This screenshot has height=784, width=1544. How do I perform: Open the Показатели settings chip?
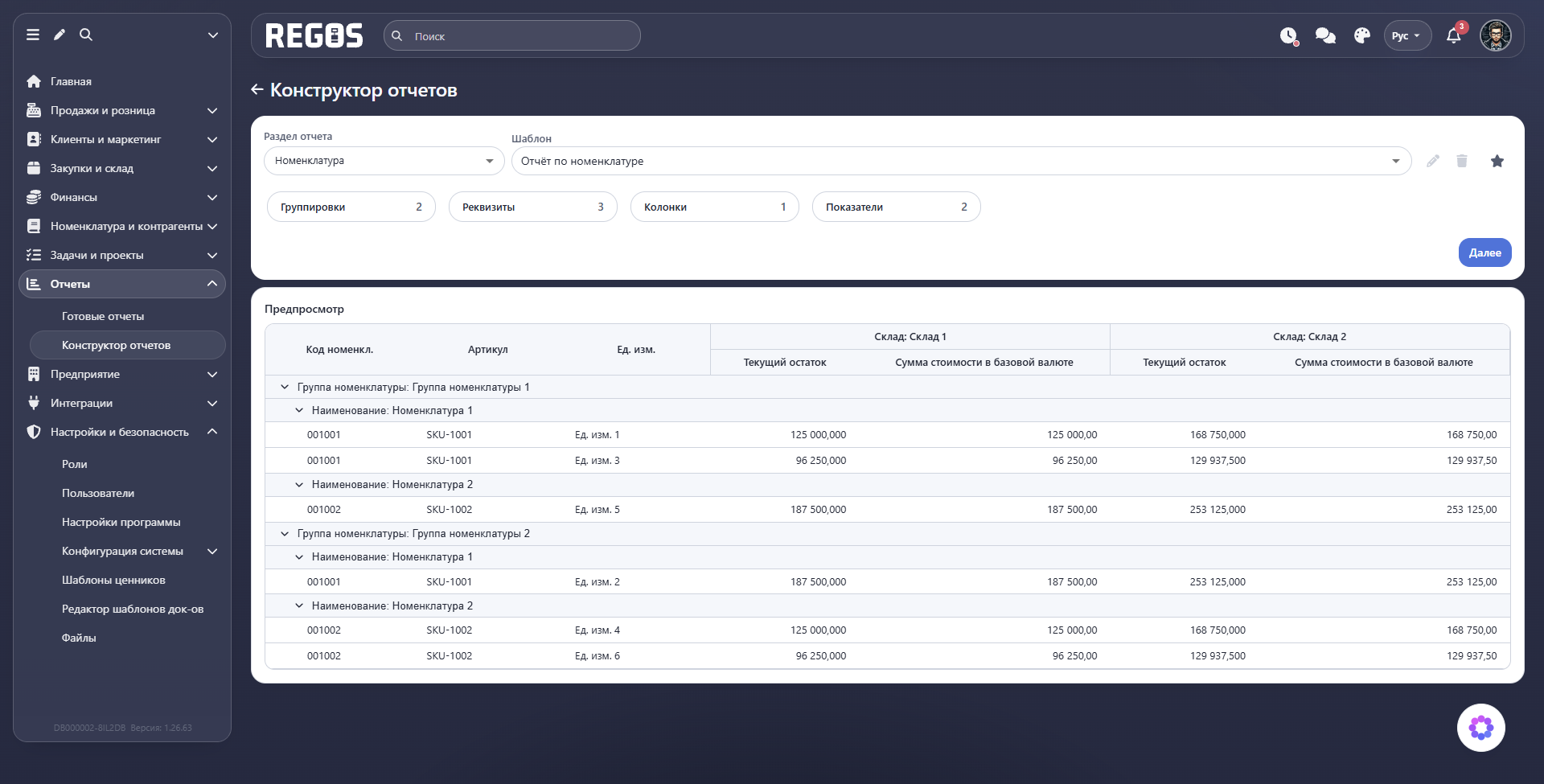pyautogui.click(x=897, y=207)
